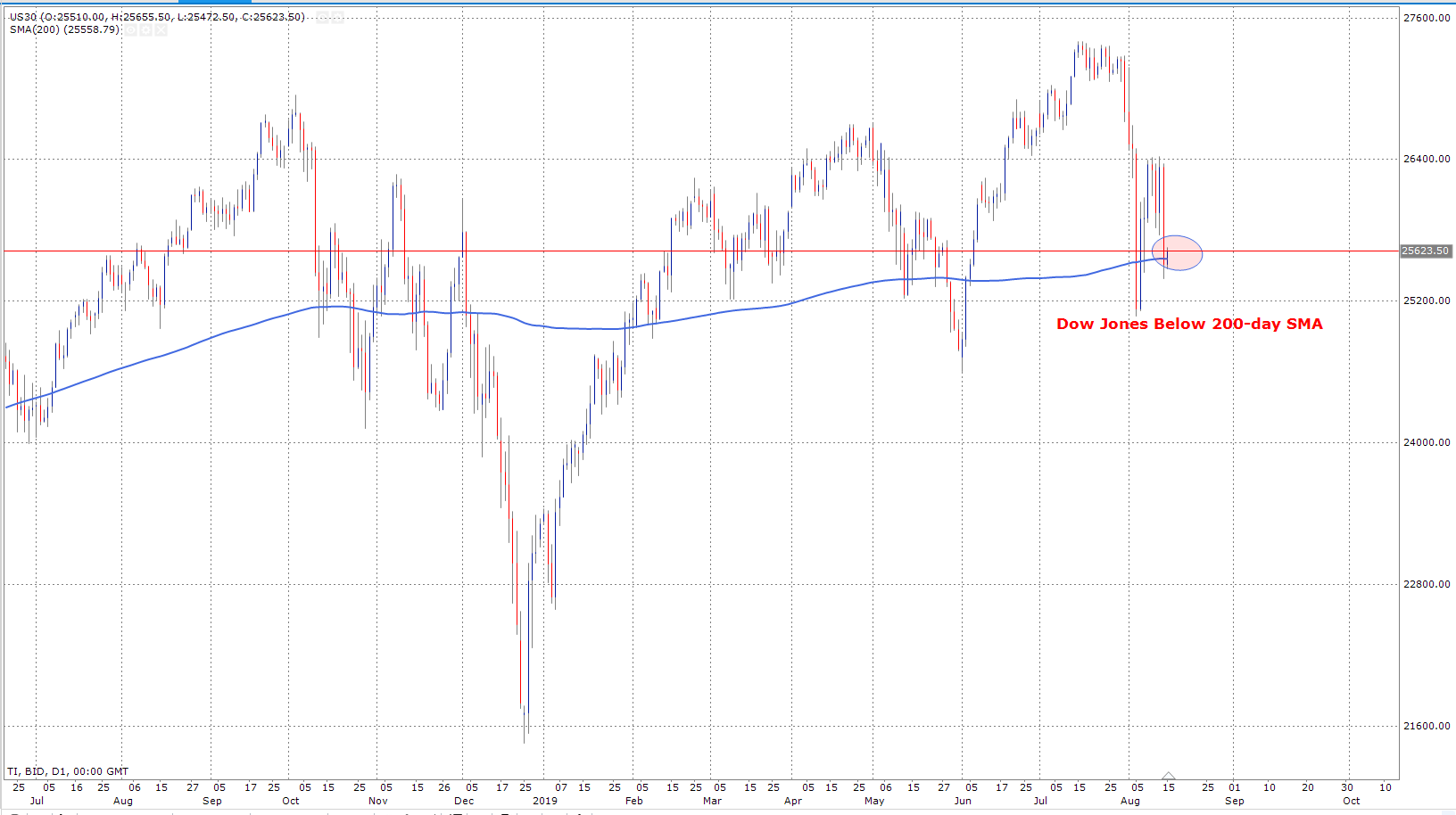Image resolution: width=1456 pixels, height=815 pixels.
Task: Toggle visibility of the US30 price series
Action: point(322,17)
